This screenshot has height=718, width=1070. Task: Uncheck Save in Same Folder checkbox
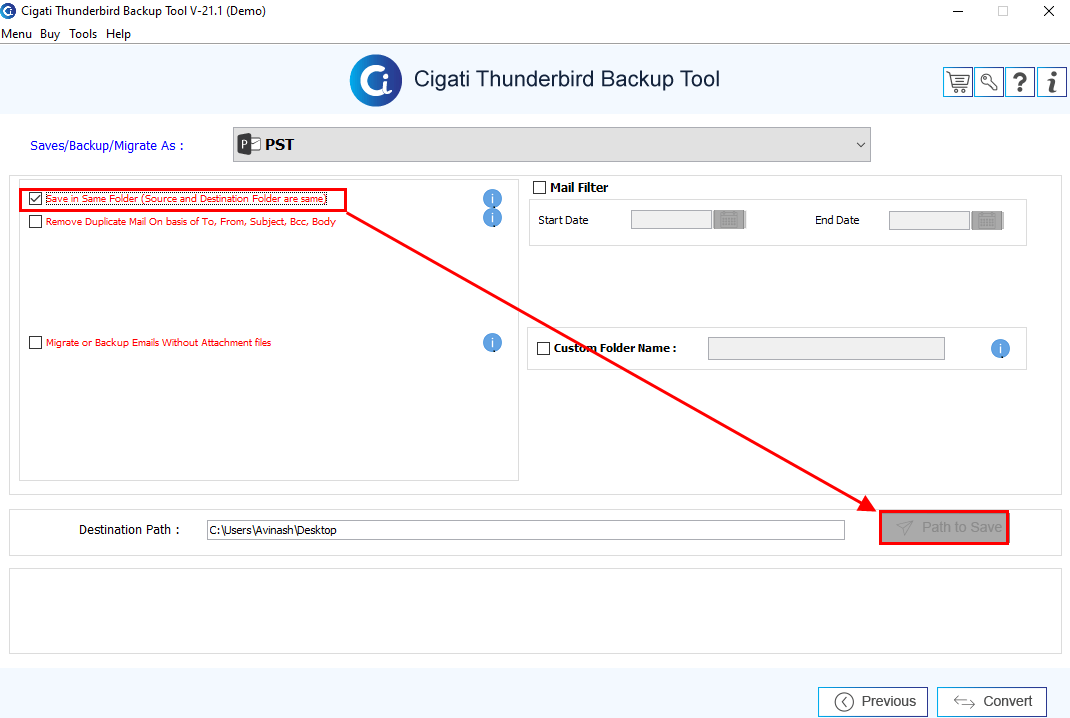(x=35, y=199)
